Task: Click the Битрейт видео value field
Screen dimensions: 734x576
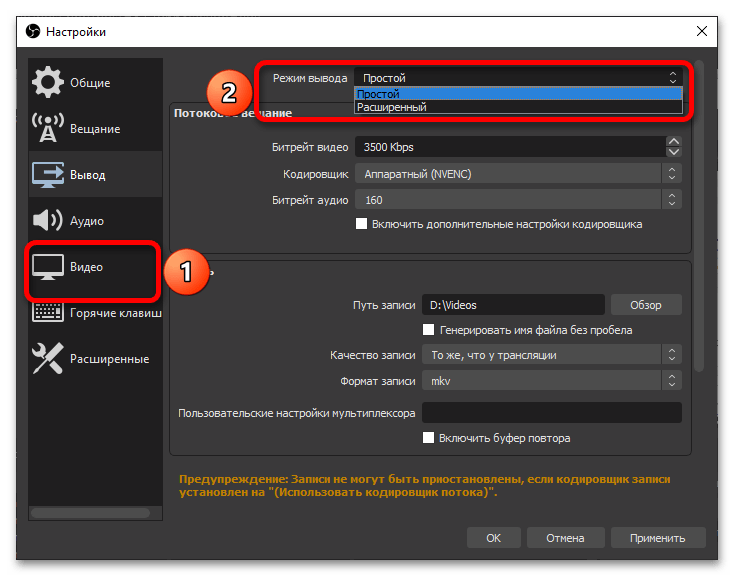Action: pyautogui.click(x=510, y=147)
